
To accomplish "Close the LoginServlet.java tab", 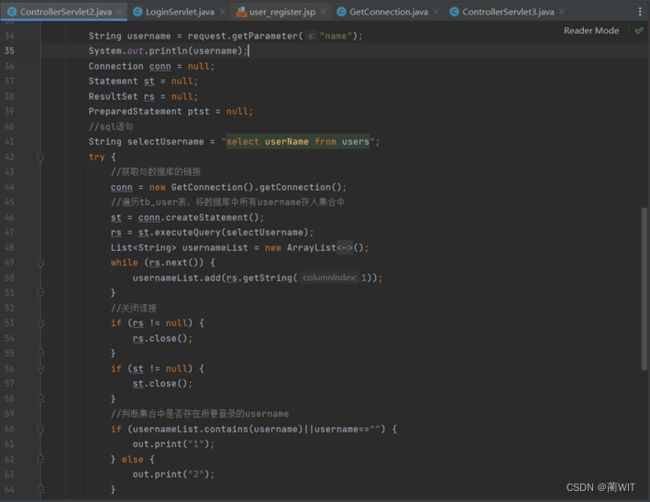I will coord(223,12).
